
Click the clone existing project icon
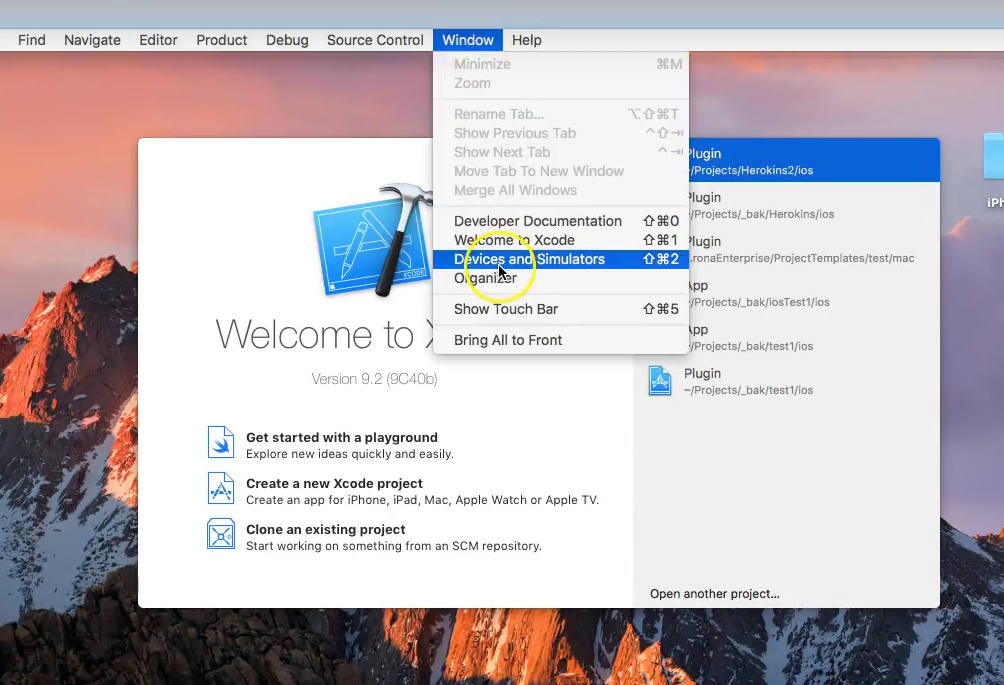[x=221, y=534]
